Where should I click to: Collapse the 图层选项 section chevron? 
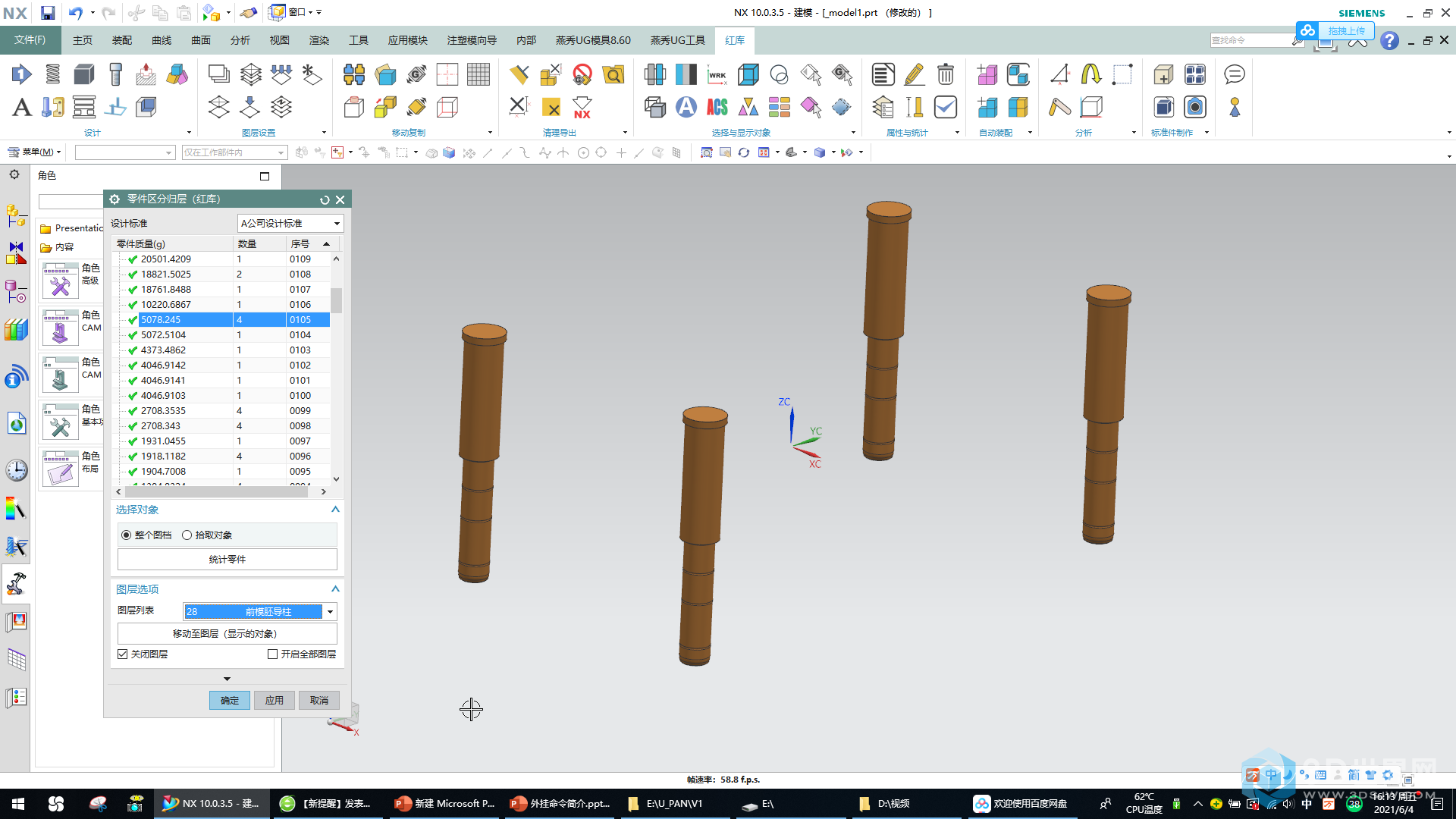(x=335, y=589)
